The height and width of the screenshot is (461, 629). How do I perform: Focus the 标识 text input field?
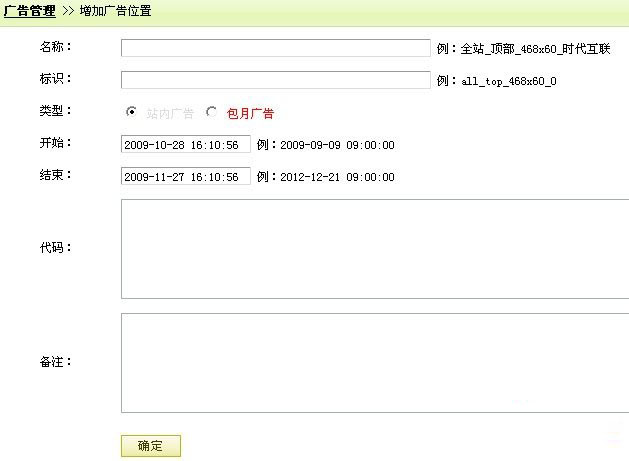click(275, 80)
